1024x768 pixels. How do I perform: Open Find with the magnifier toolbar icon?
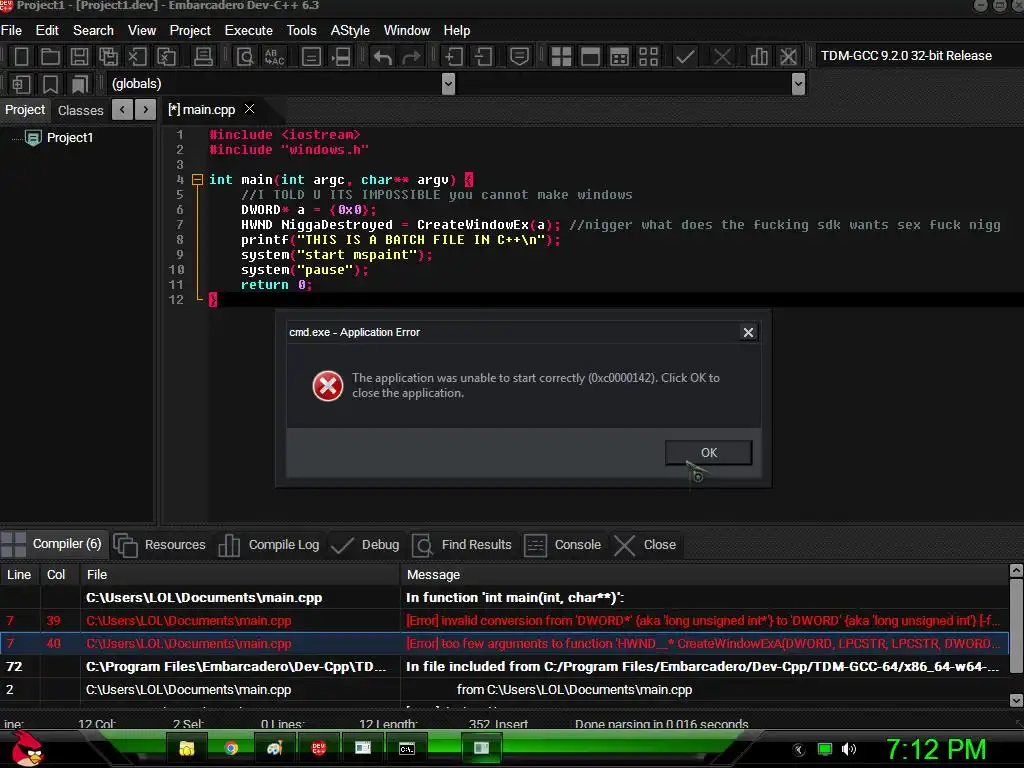tap(245, 57)
